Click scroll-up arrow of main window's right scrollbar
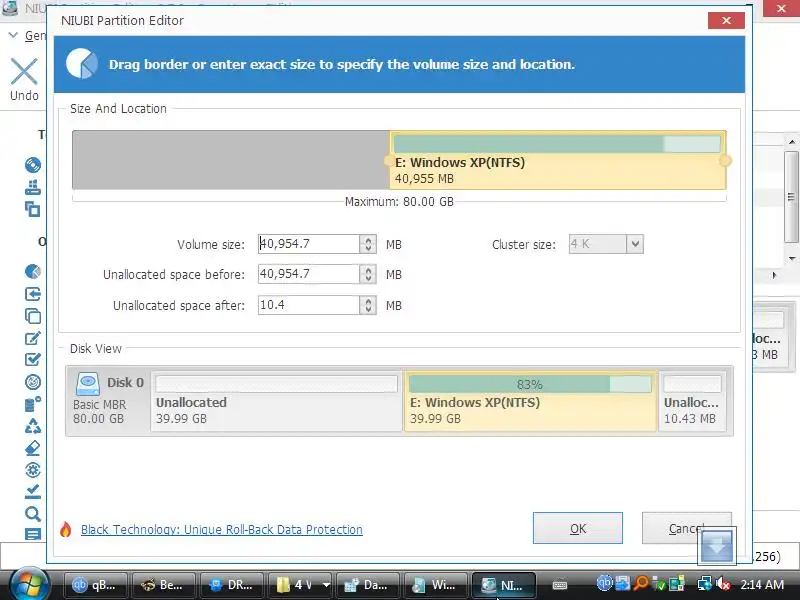 792,142
